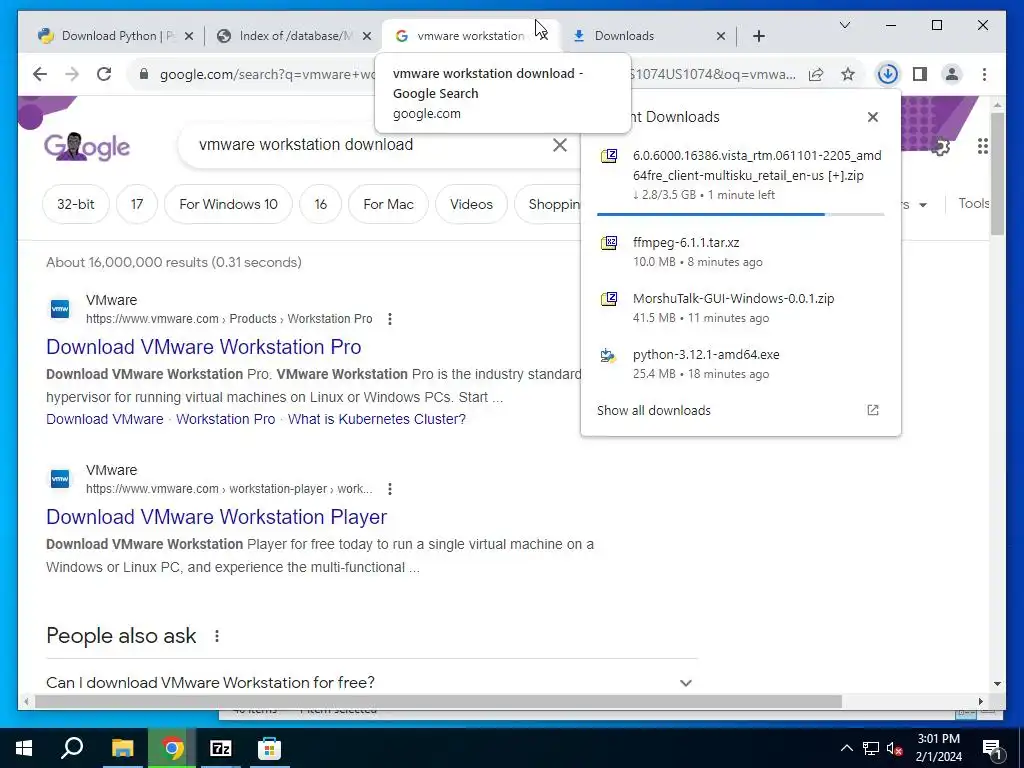The width and height of the screenshot is (1024, 768).
Task: Close the Recent Downloads popup
Action: pos(872,117)
